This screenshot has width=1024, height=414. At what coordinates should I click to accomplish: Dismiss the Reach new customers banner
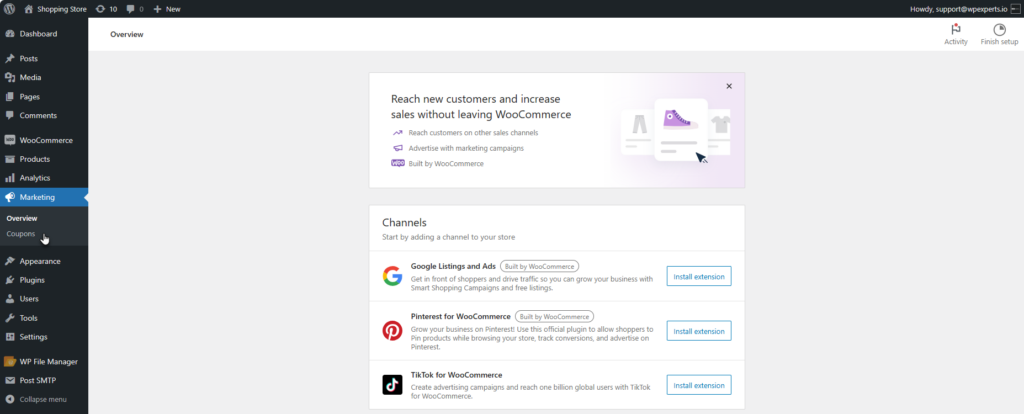coord(729,86)
